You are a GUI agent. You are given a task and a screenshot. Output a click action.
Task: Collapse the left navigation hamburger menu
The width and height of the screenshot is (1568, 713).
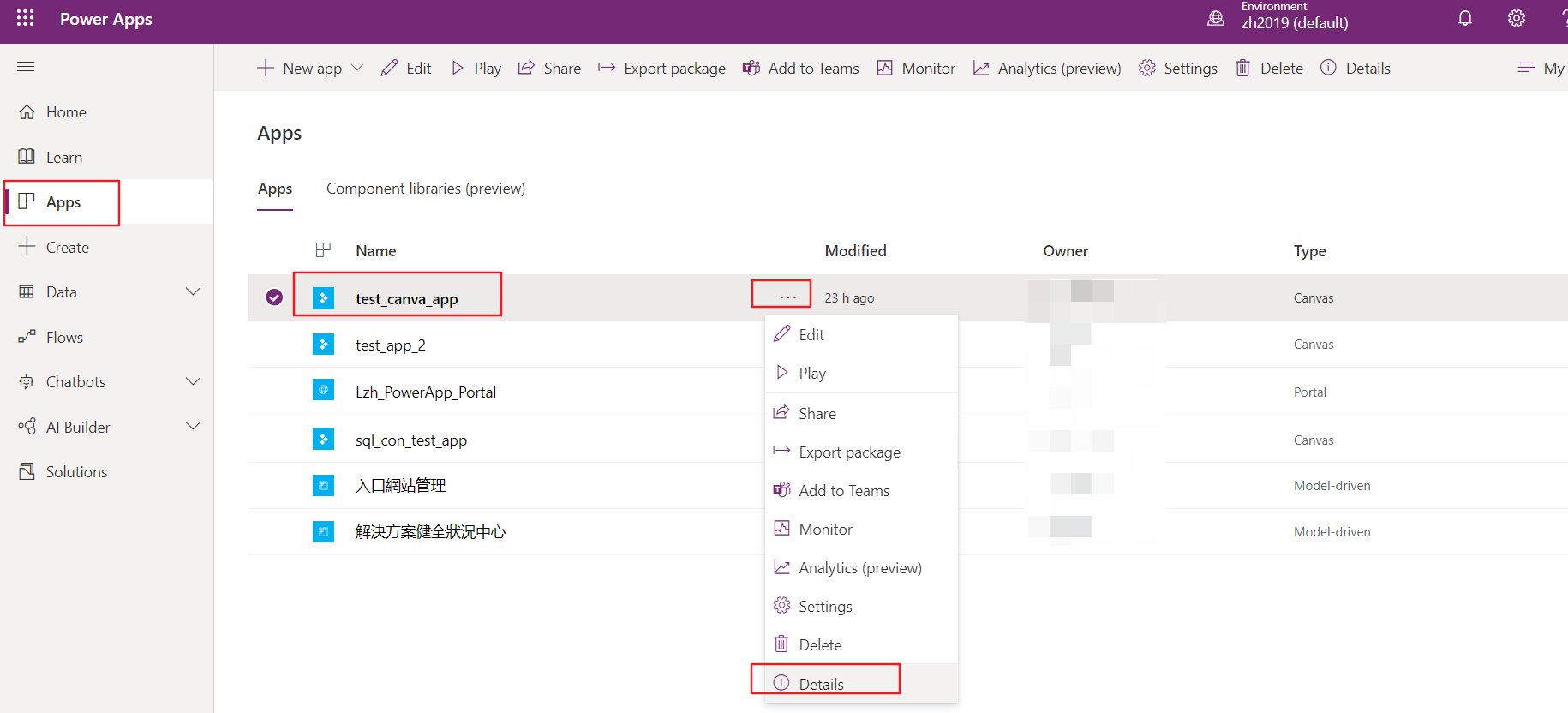pos(26,67)
